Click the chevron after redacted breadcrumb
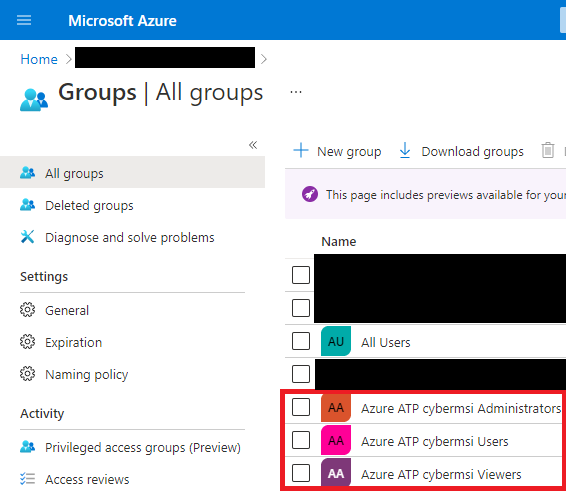566x491 pixels. tap(264, 59)
